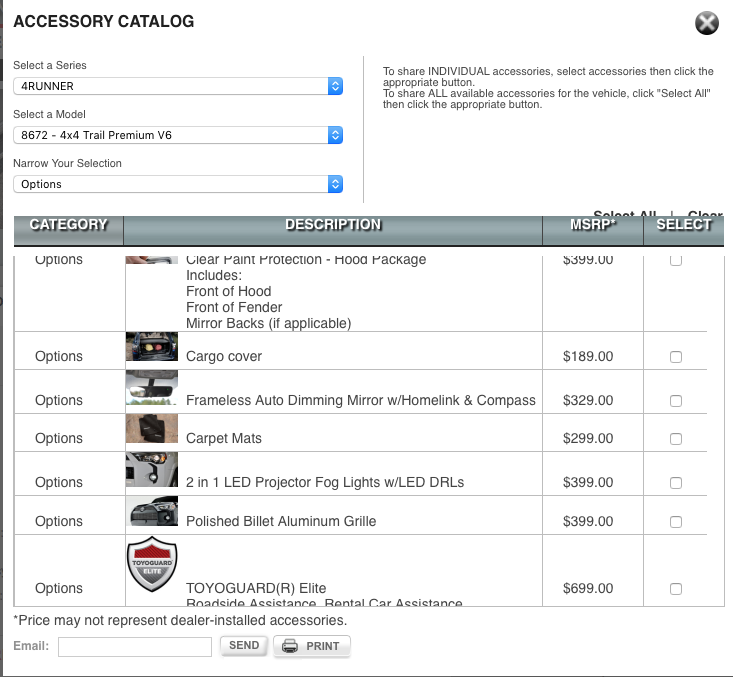Tick the Carpet Mats checkbox

tap(676, 439)
